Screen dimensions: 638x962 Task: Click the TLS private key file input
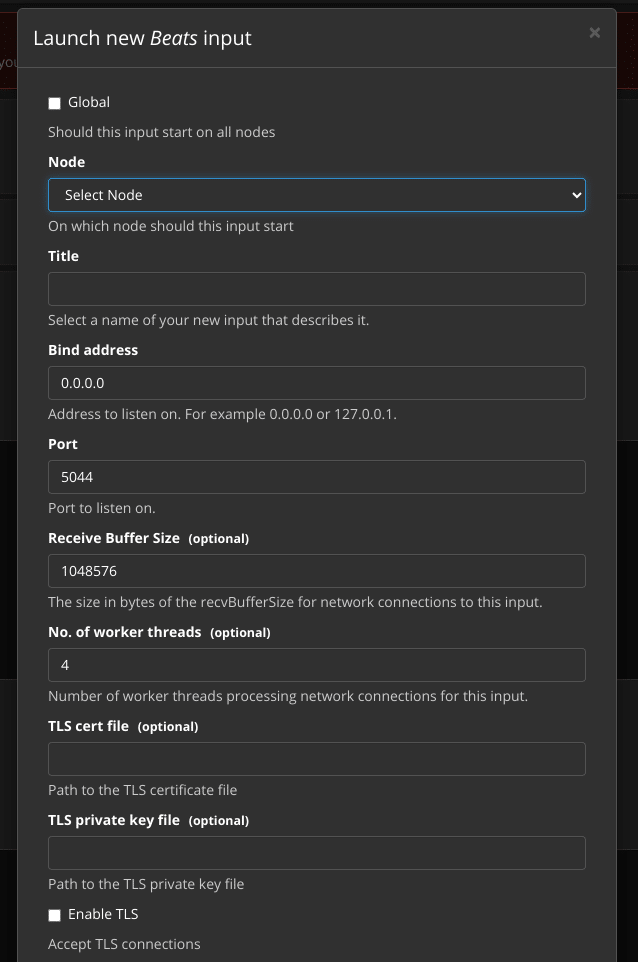click(317, 853)
